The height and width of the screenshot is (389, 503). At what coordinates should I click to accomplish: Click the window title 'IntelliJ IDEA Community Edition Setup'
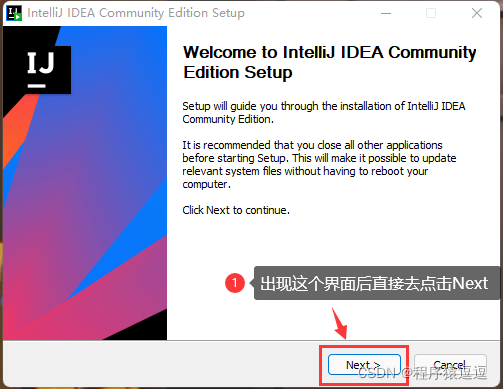(x=136, y=13)
